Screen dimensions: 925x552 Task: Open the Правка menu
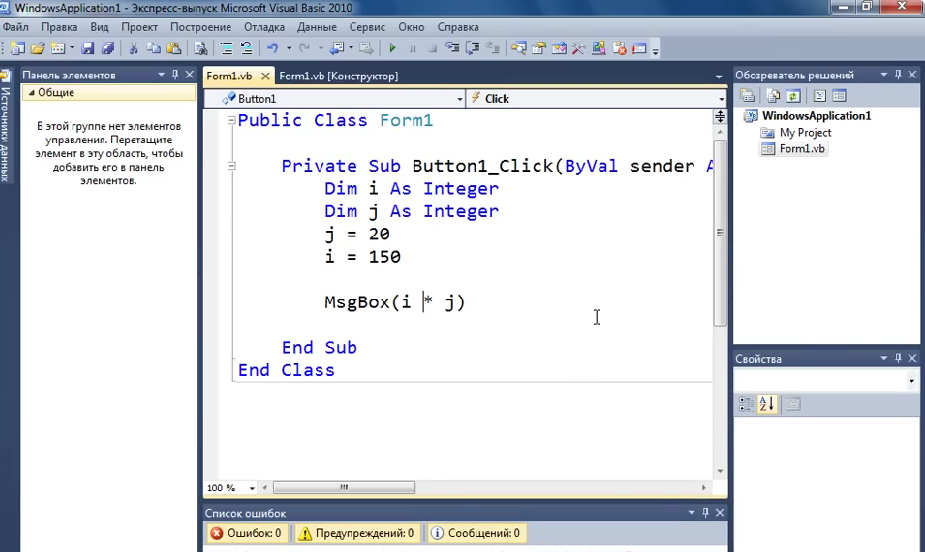tap(59, 27)
